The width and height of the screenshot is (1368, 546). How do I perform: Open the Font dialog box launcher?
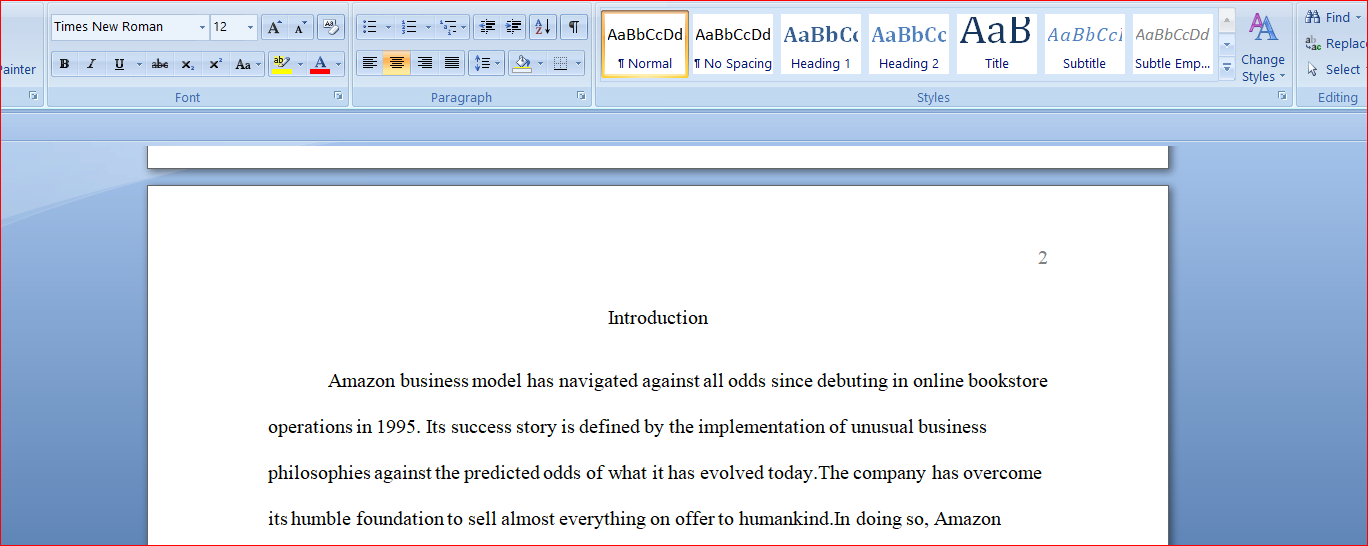338,96
